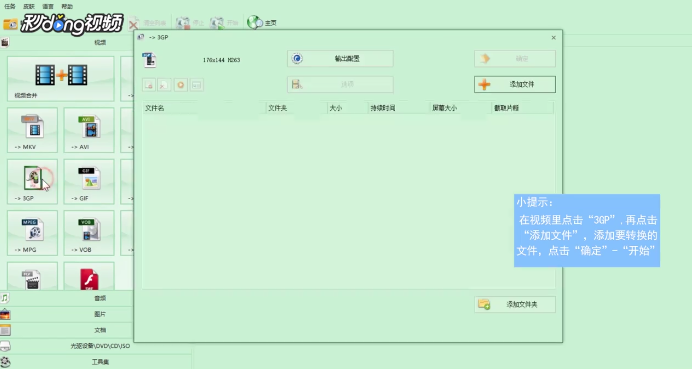Open the 帮助 menu
The width and height of the screenshot is (692, 369).
pos(67,7)
